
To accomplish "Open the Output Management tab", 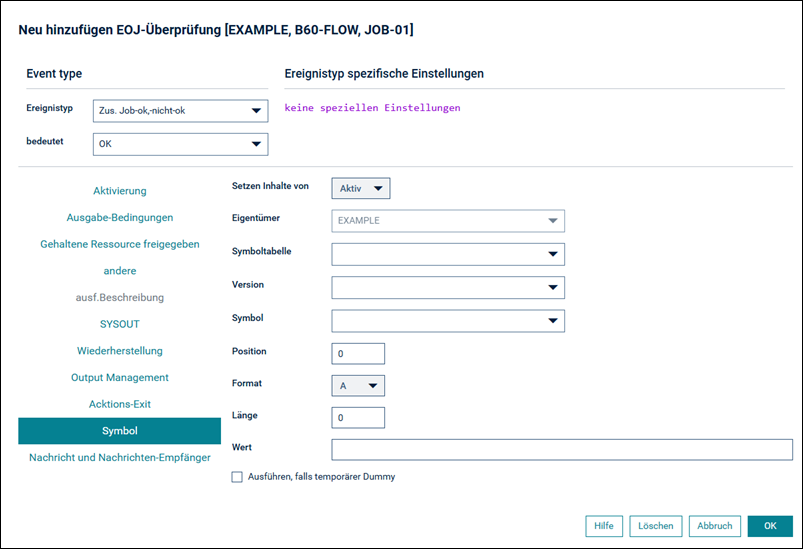I will [120, 377].
